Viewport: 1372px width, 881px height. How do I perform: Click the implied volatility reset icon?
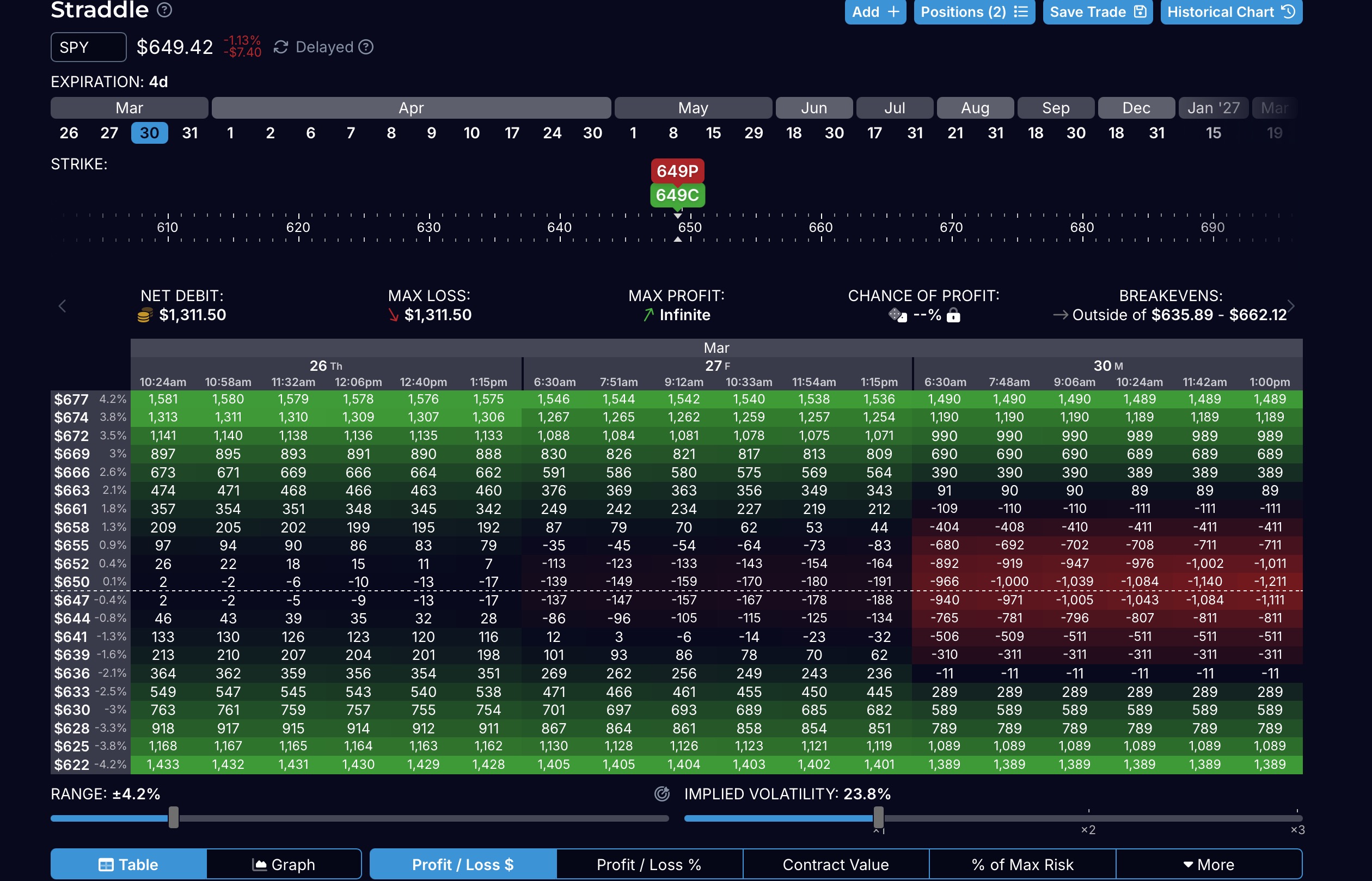tap(661, 794)
